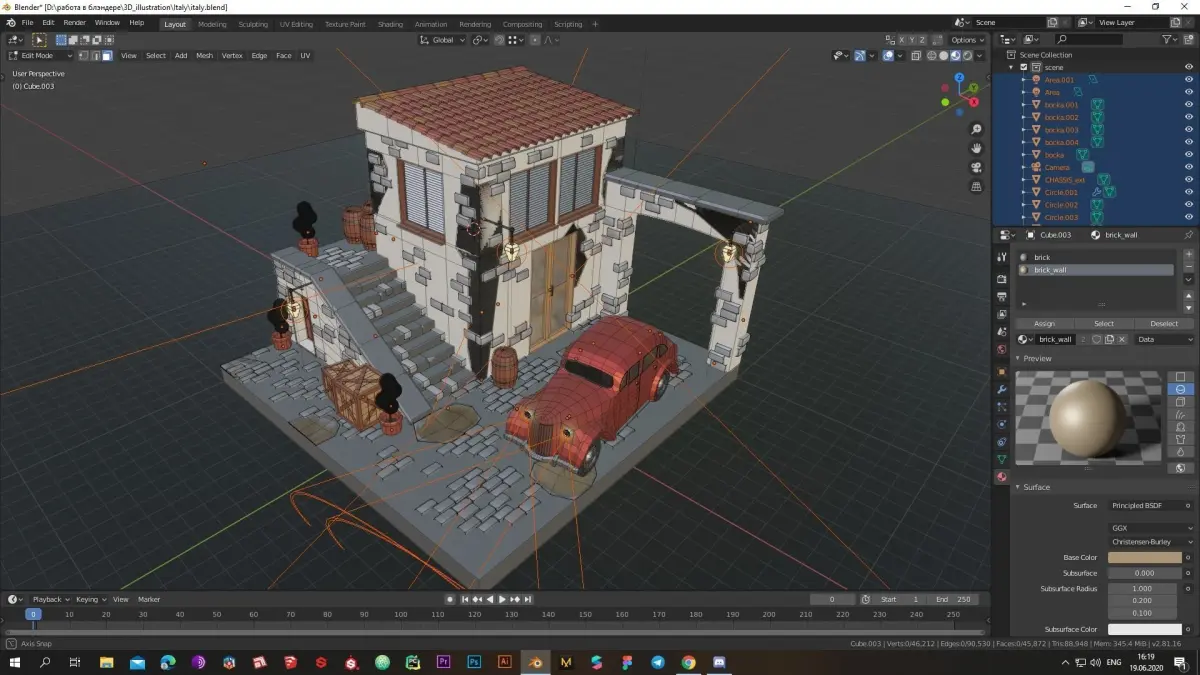Click the hand pan view gizmo
Viewport: 1200px width, 675px height.
coord(977,149)
